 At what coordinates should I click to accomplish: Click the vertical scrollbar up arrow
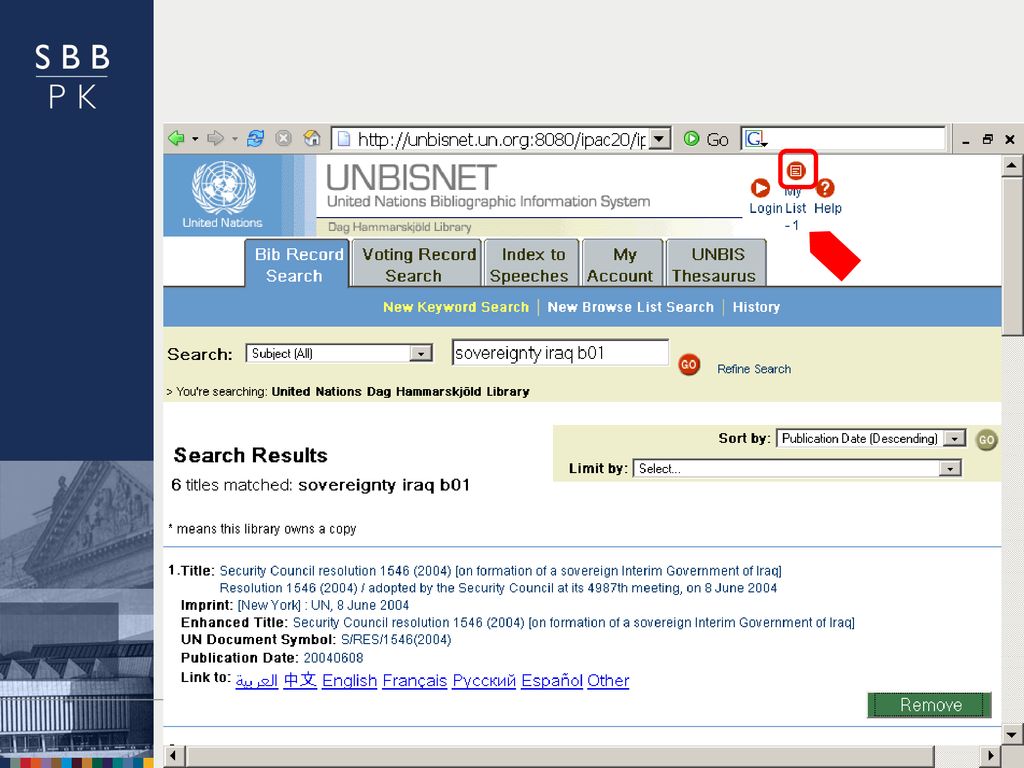coord(1012,165)
